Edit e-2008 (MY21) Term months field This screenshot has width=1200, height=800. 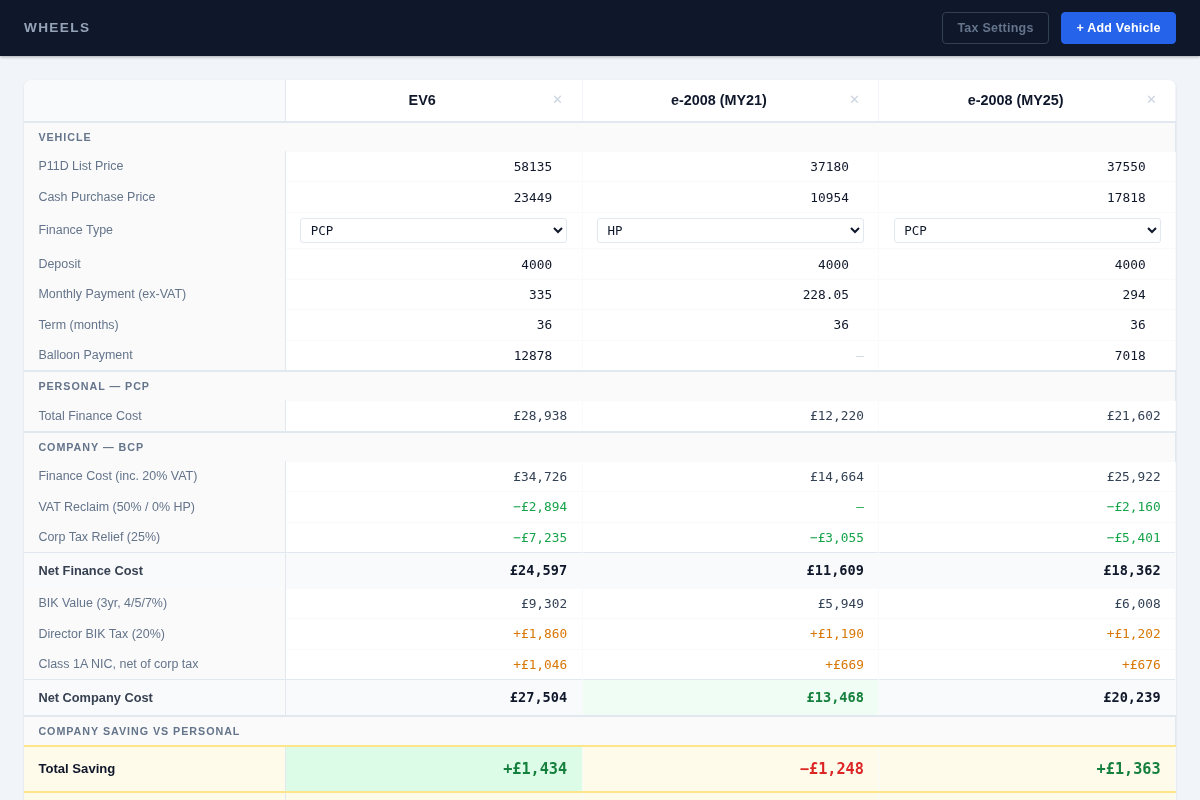coord(730,324)
